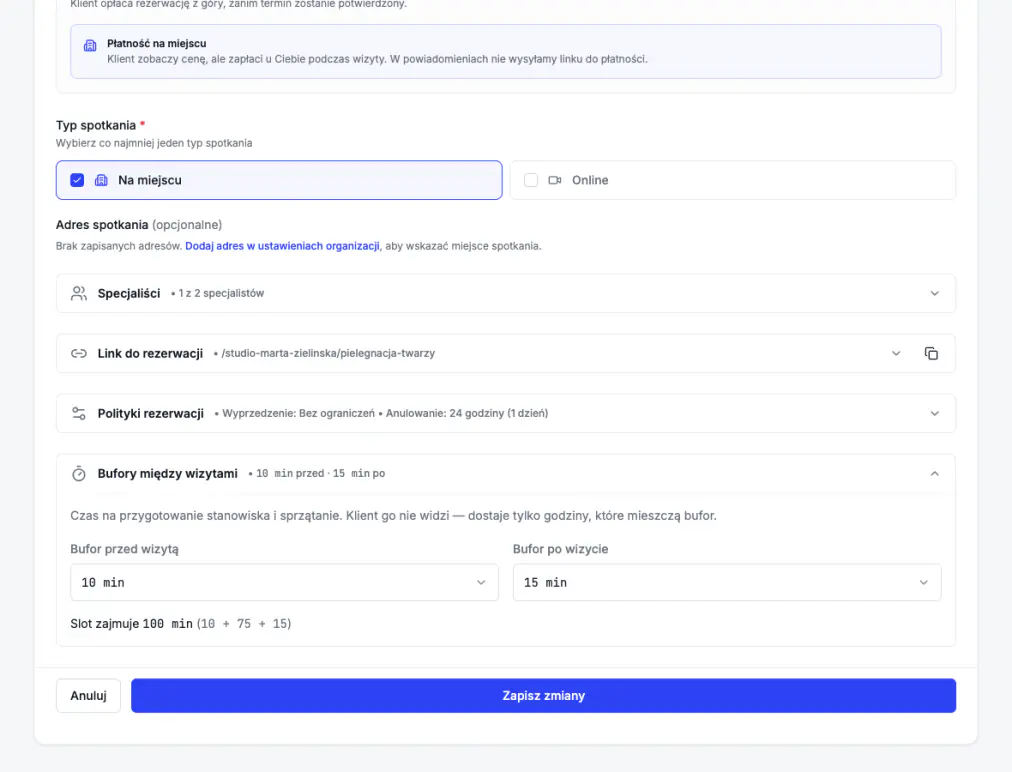Click the Bufor przed wizytą label

click(x=125, y=549)
